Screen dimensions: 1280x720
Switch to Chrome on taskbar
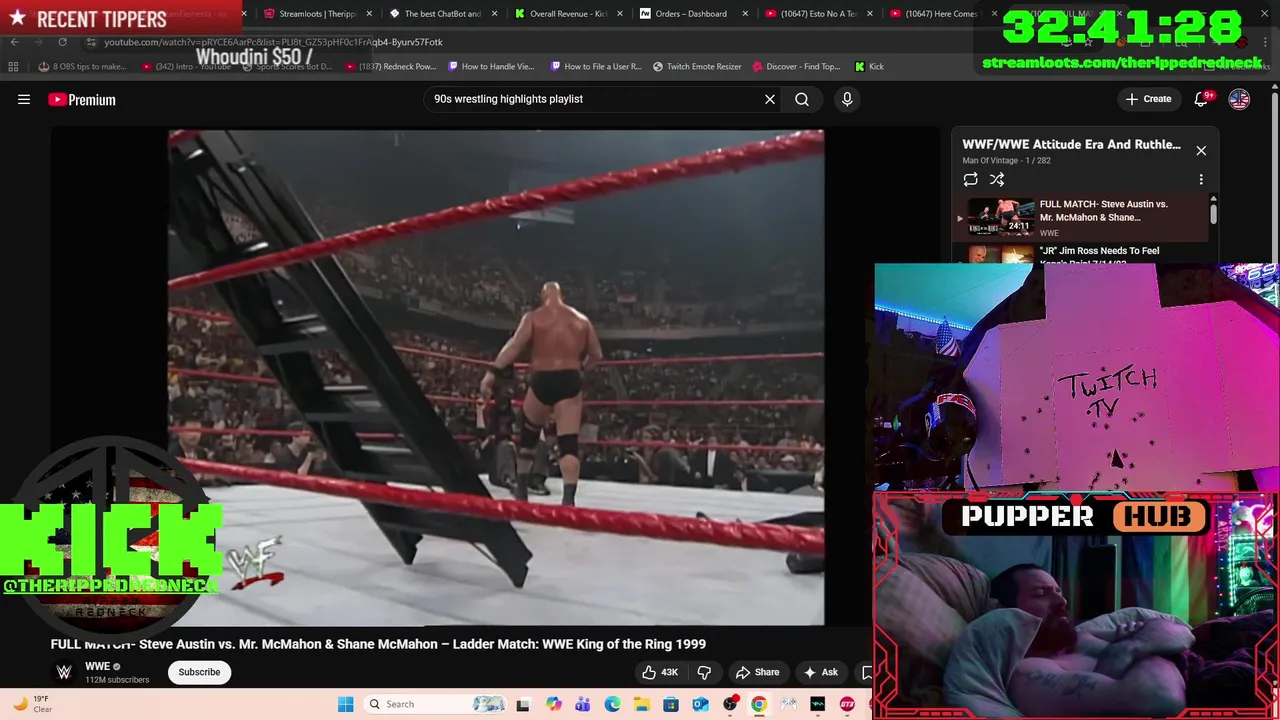(x=759, y=704)
